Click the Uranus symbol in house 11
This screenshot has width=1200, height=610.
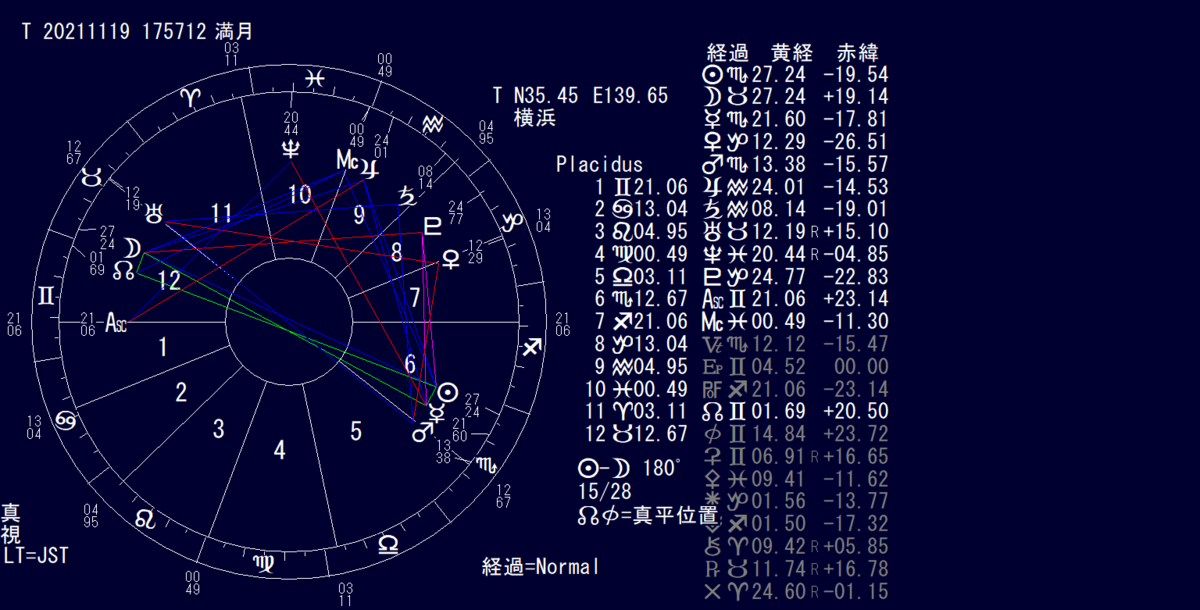155,211
